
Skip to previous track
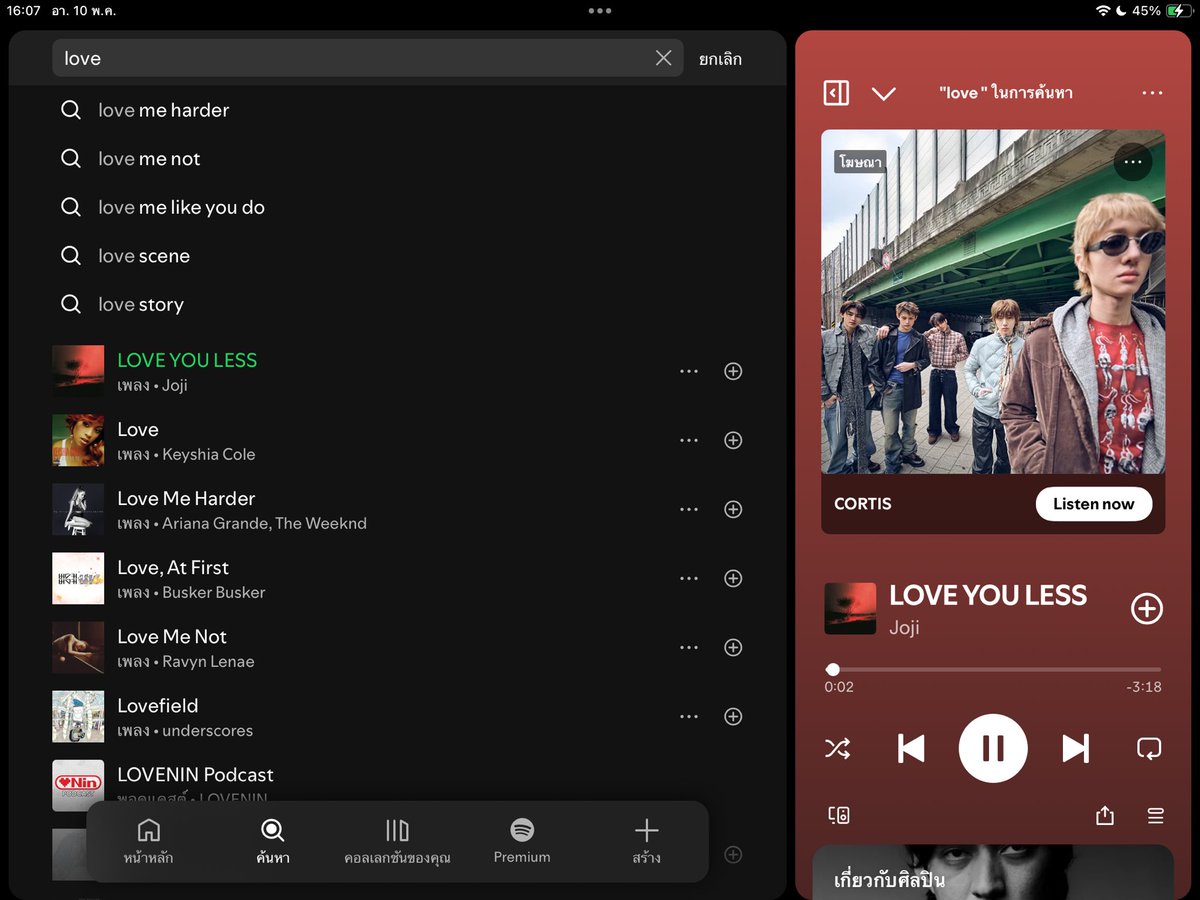pos(911,748)
